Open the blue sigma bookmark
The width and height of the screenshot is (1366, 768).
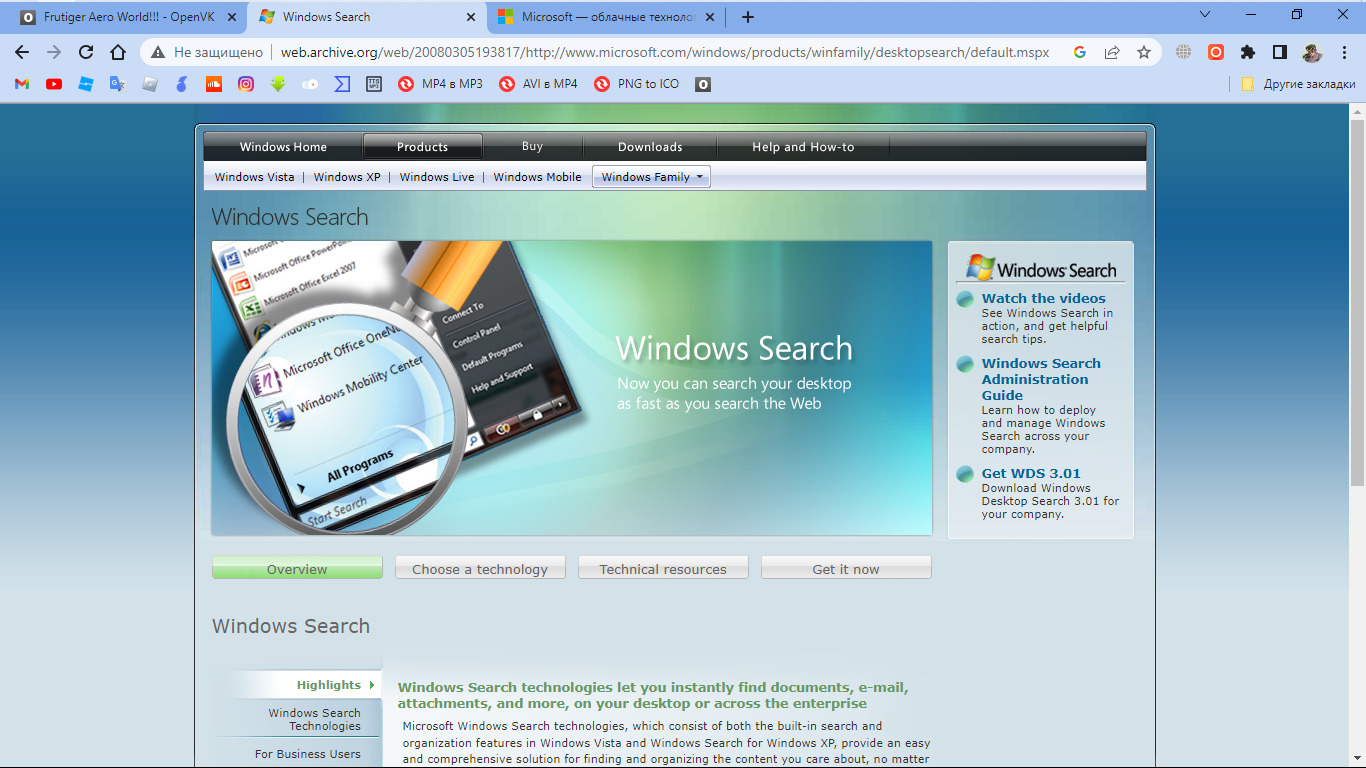point(342,84)
